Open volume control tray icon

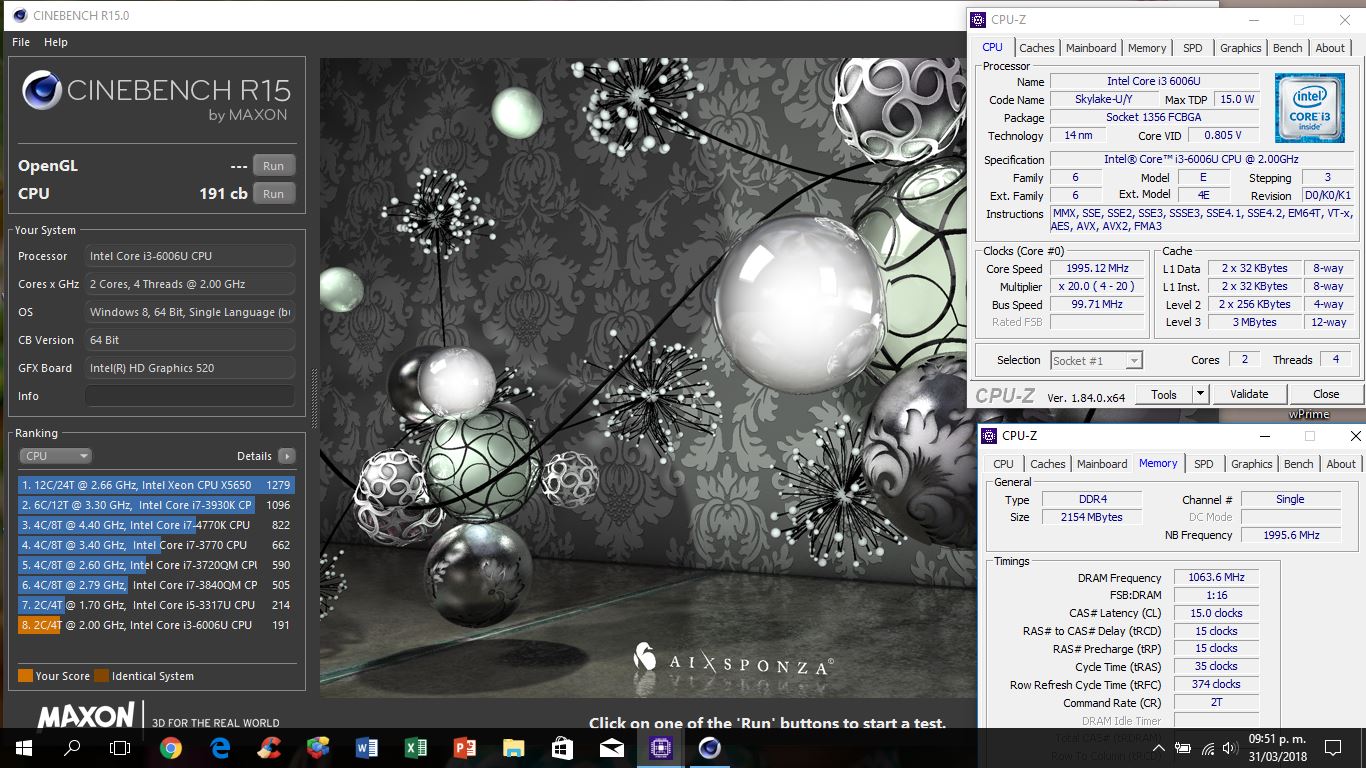pyautogui.click(x=1230, y=748)
